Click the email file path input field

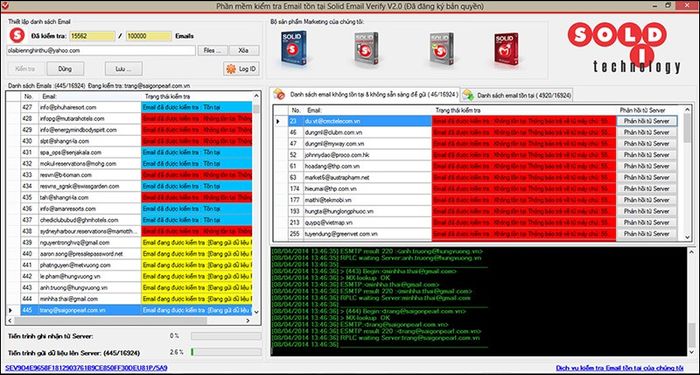[x=101, y=50]
